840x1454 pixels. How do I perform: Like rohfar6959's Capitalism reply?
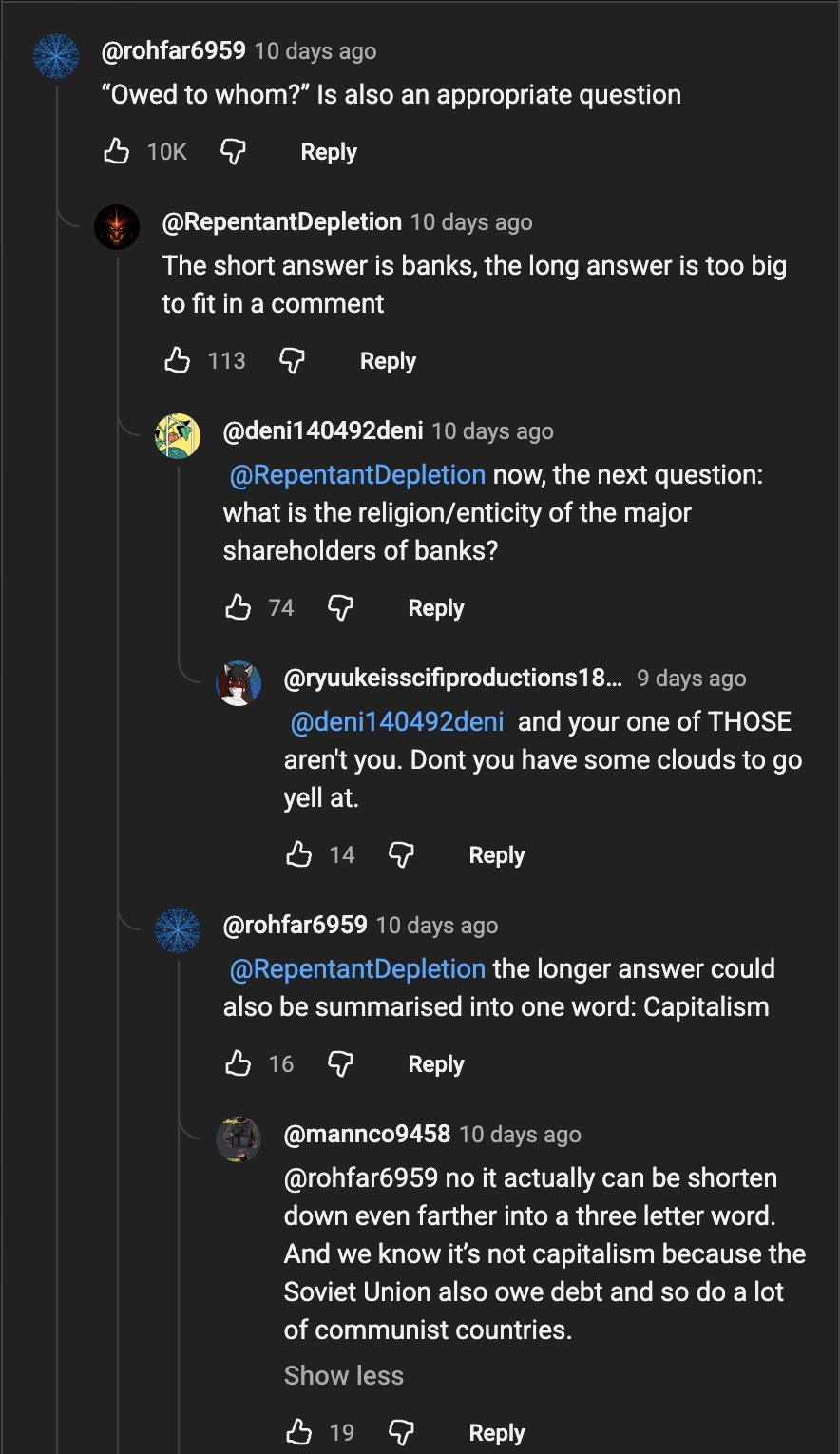coord(238,1063)
